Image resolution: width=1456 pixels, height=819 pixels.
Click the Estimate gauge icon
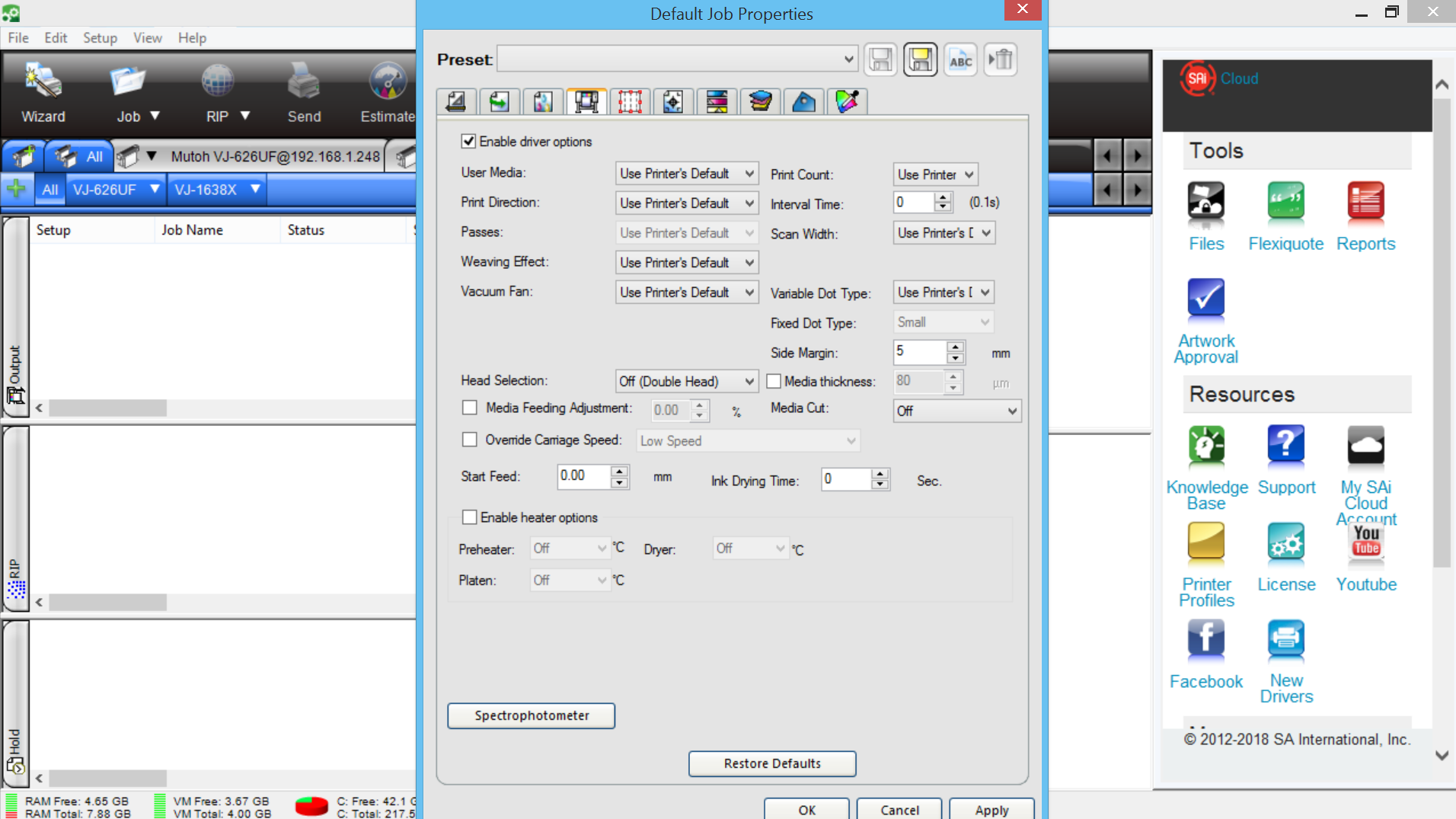[388, 81]
